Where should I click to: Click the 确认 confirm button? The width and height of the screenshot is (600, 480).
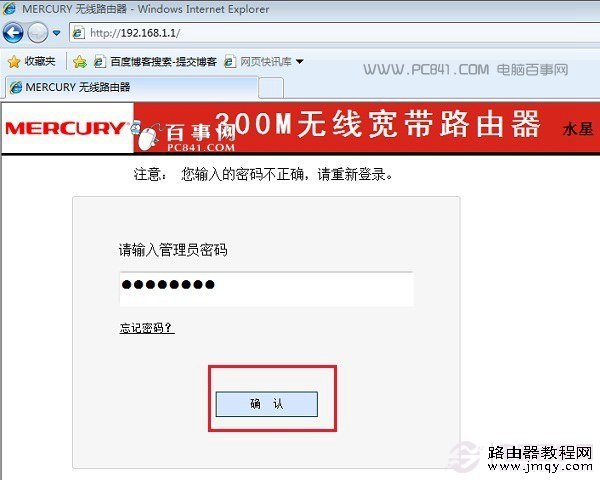point(267,404)
